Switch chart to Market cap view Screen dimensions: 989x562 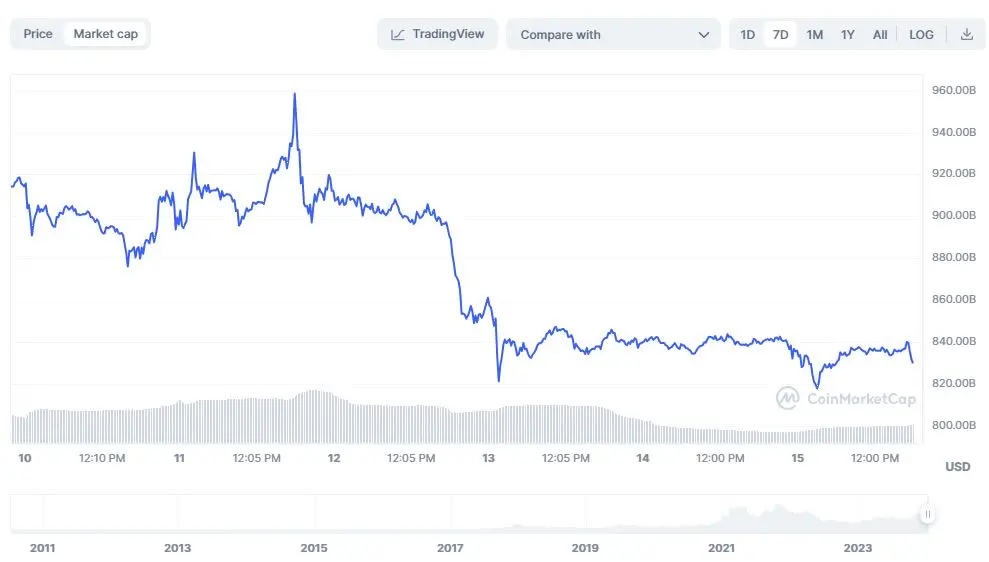[x=105, y=34]
